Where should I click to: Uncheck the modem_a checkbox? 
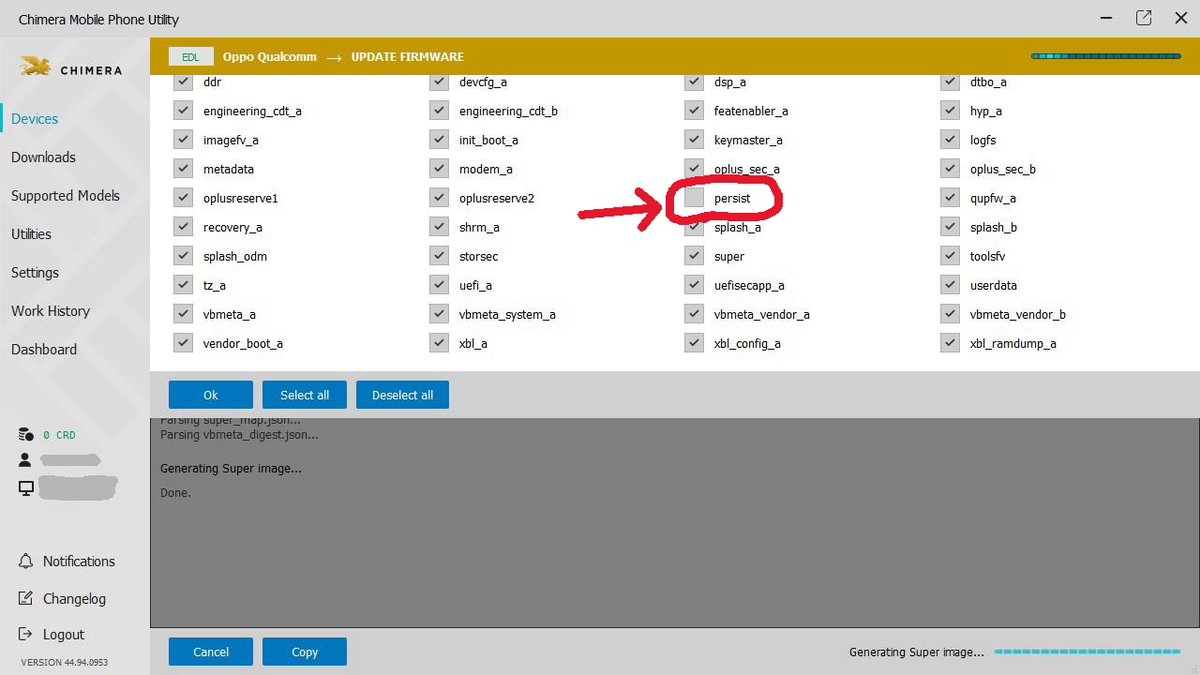pos(439,169)
